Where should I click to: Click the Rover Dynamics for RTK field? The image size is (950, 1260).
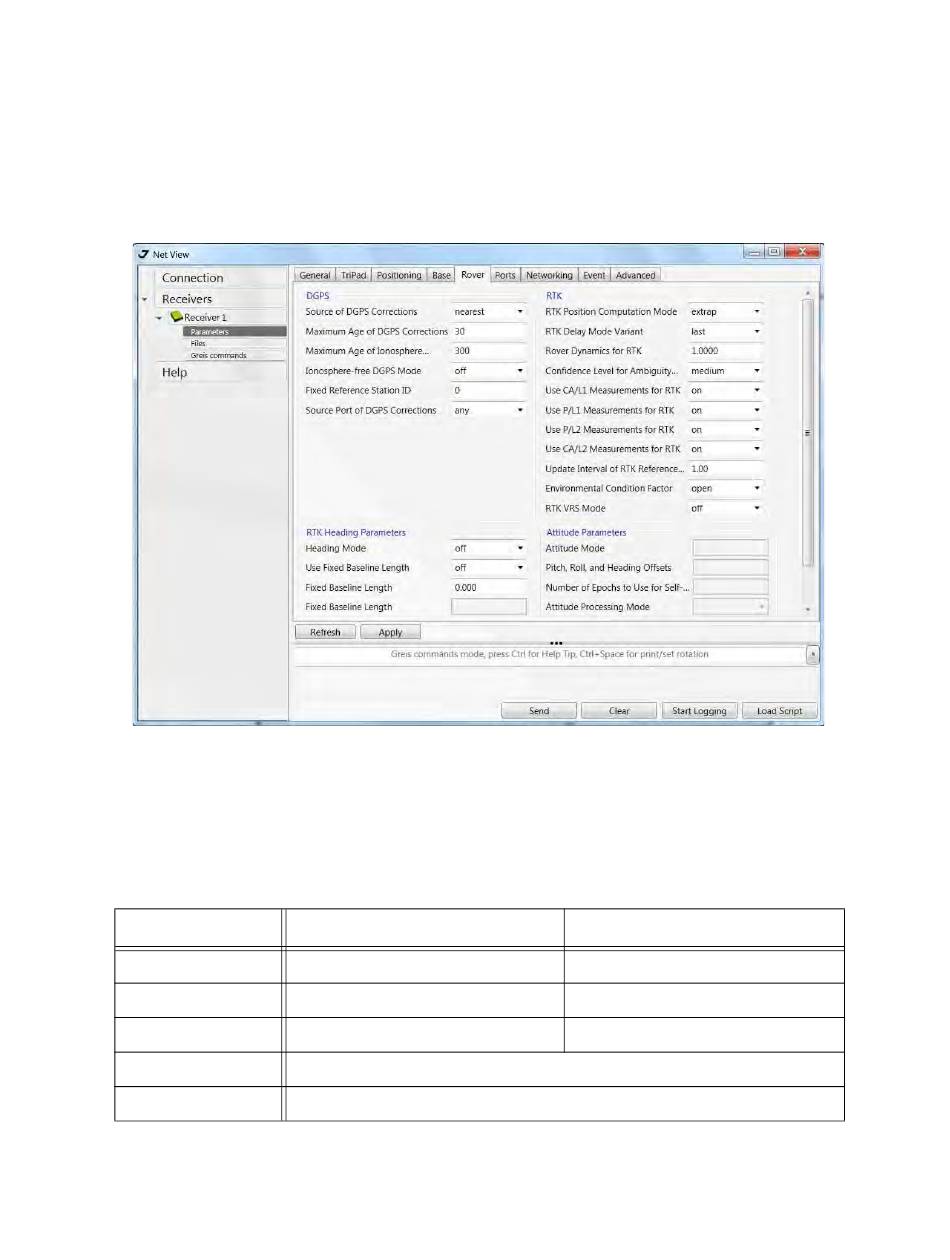point(726,351)
